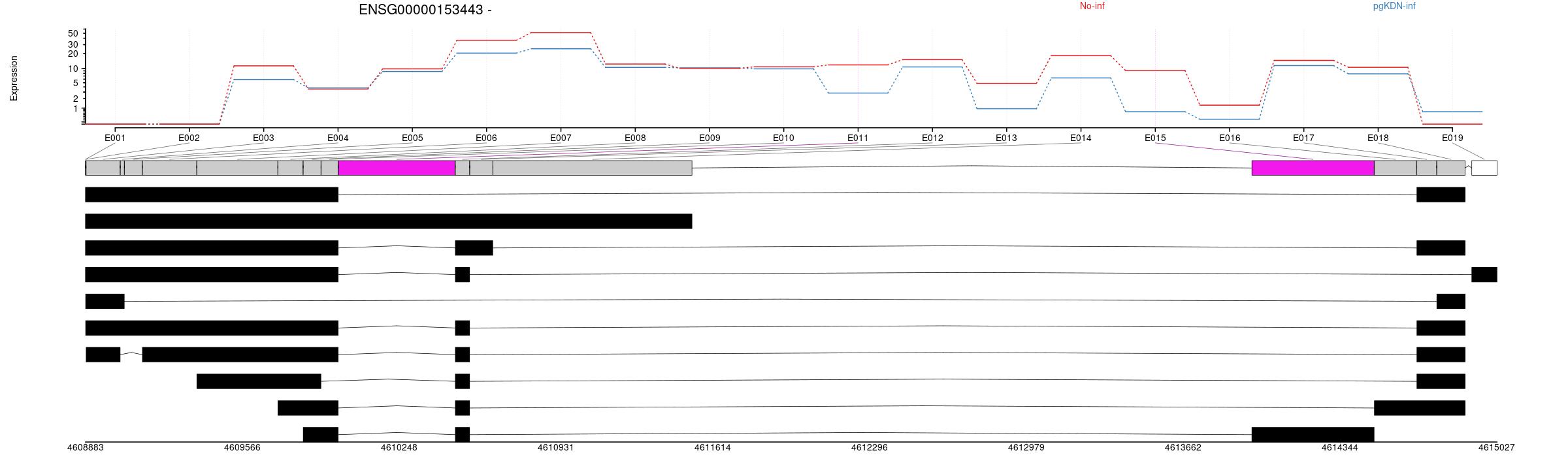Click genomic coordinate 4612979
This screenshot has height=457, width=1568.
click(1026, 448)
